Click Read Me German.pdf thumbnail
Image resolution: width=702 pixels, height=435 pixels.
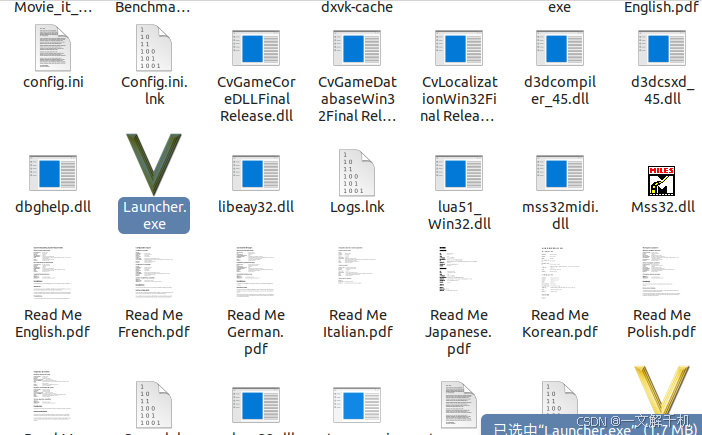(256, 271)
